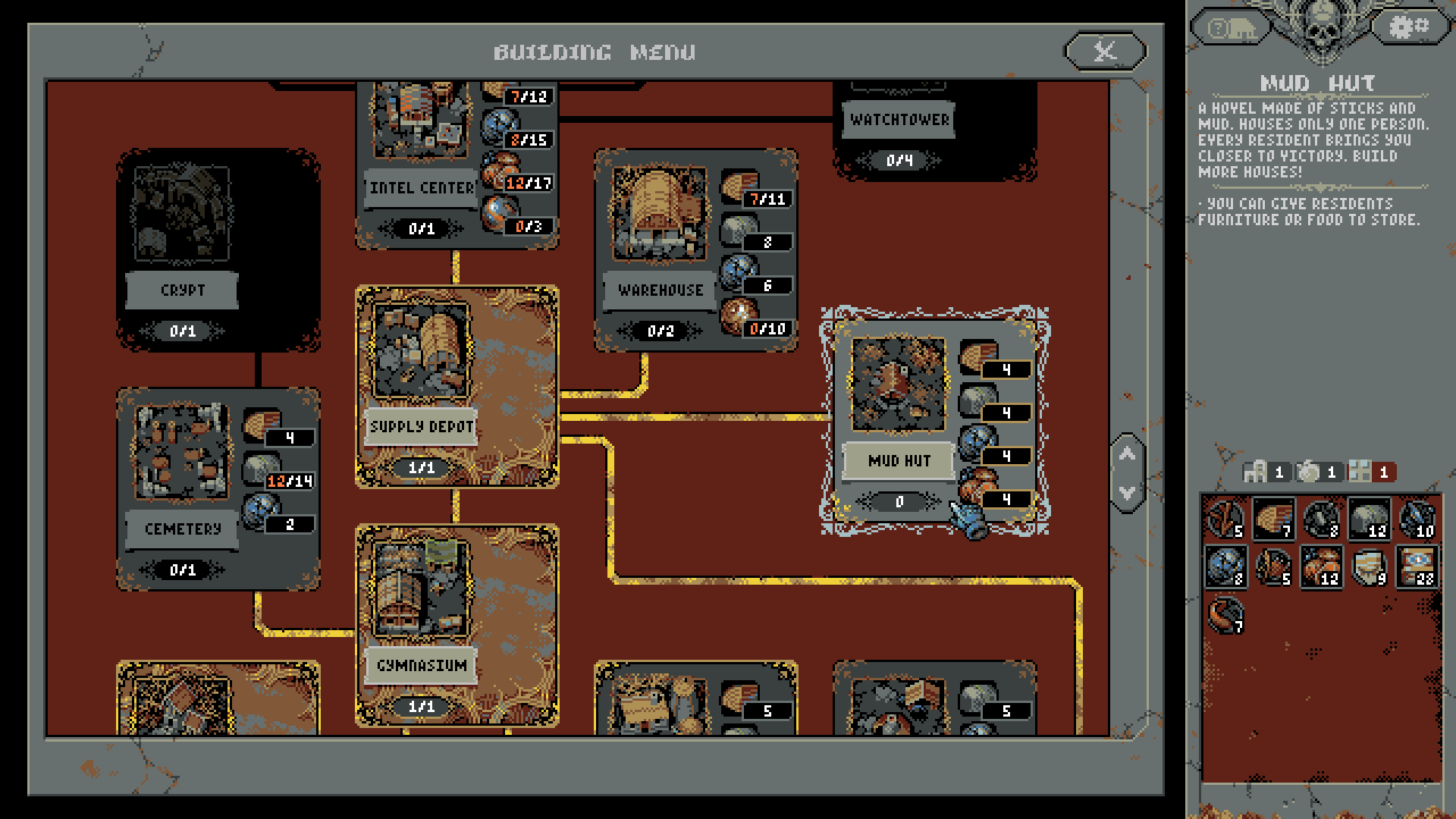Select the Crypt building label
Screen dimensions: 1456x819
point(182,290)
